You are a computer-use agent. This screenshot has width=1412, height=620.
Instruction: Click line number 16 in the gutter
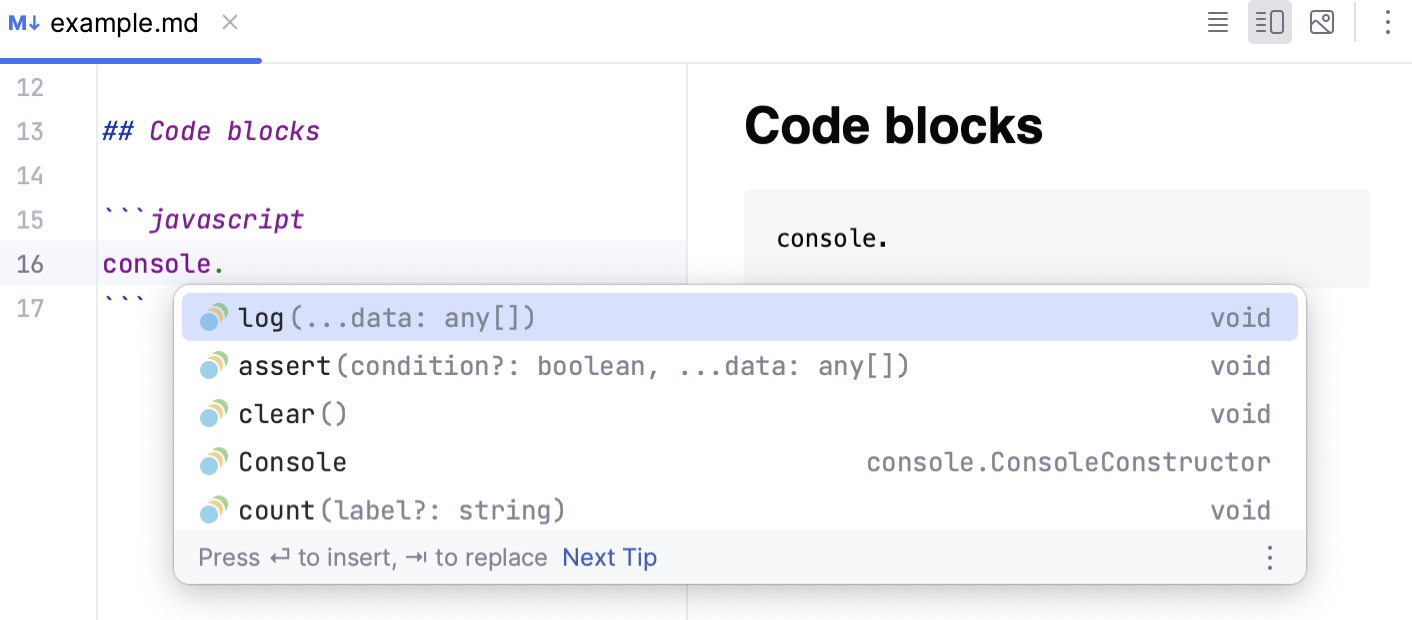pyautogui.click(x=31, y=264)
